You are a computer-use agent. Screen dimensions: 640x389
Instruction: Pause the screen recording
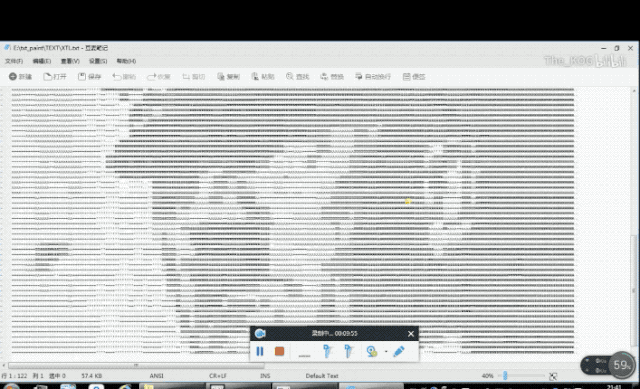click(260, 351)
